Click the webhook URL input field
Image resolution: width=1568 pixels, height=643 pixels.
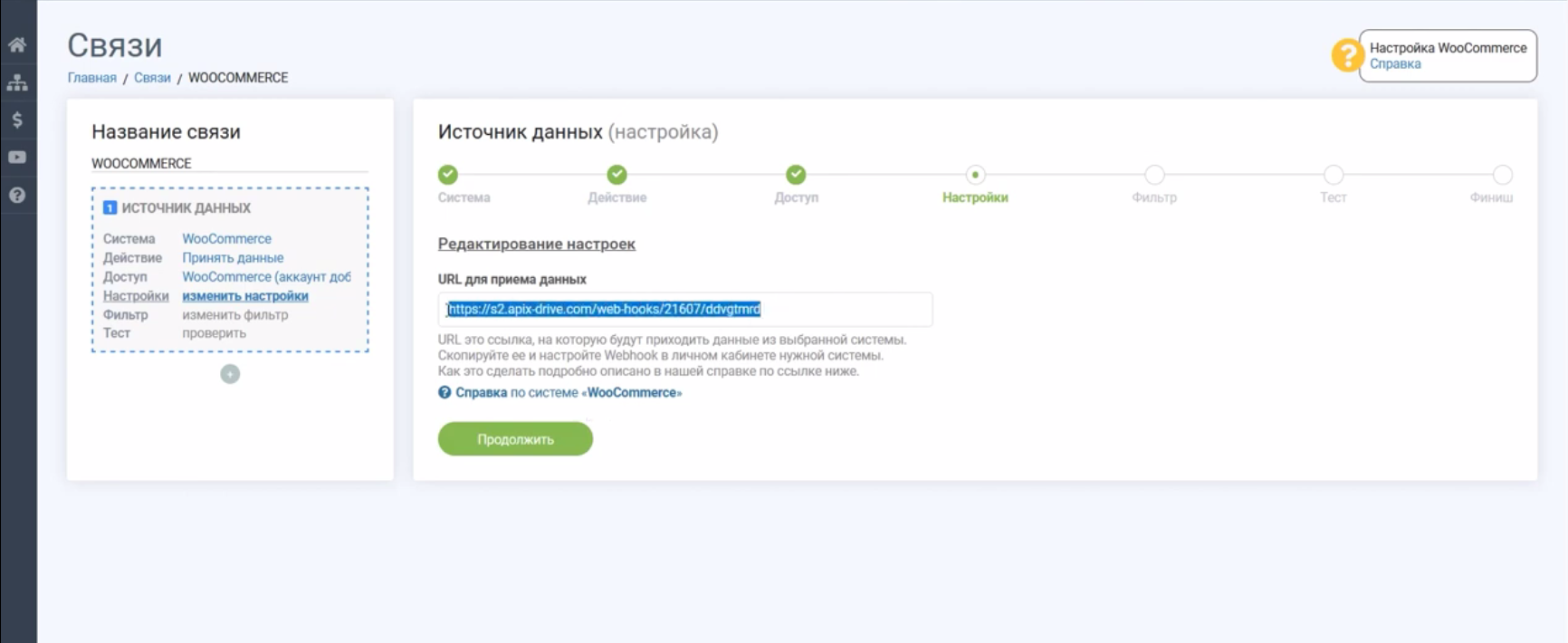685,309
